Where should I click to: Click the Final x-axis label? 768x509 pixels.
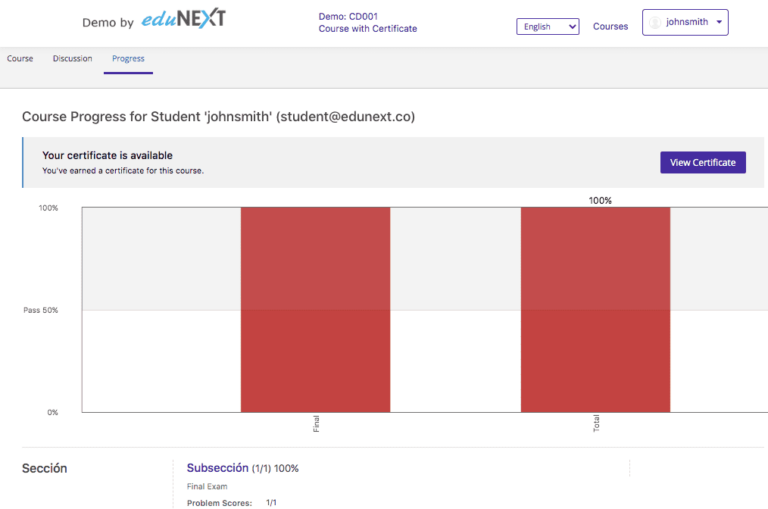pos(317,424)
